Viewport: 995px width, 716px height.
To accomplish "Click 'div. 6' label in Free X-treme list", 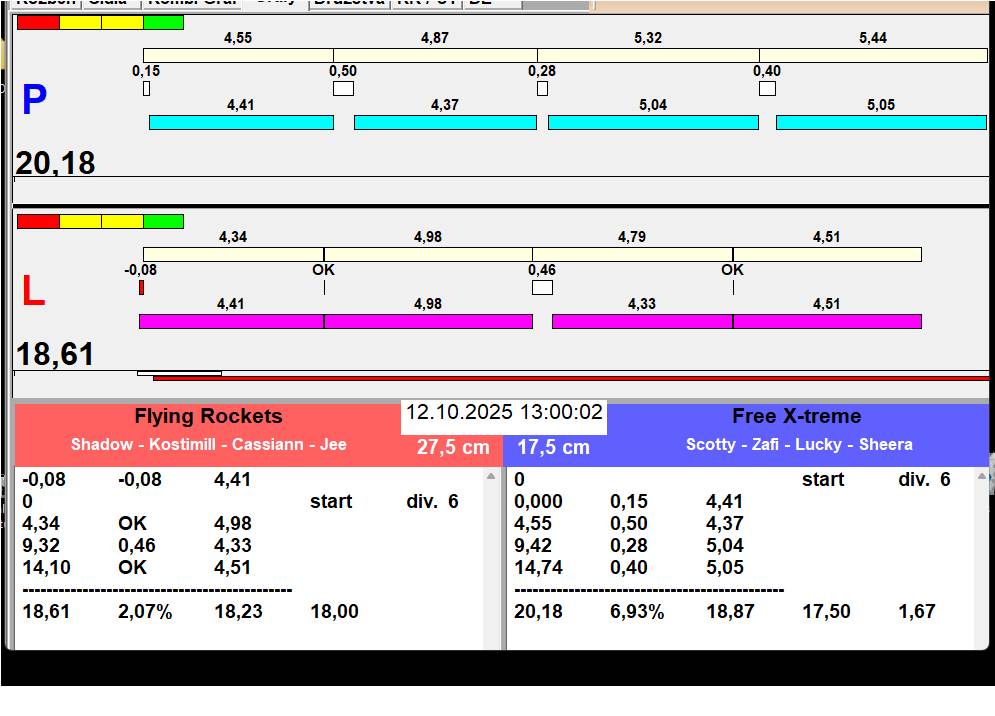I will [x=924, y=480].
